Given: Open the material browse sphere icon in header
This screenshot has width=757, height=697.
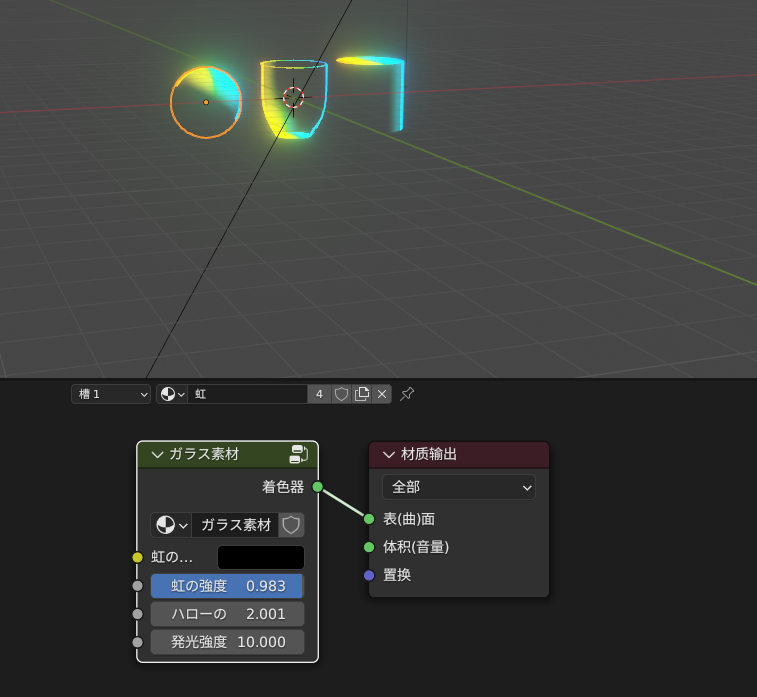Looking at the screenshot, I should [172, 394].
